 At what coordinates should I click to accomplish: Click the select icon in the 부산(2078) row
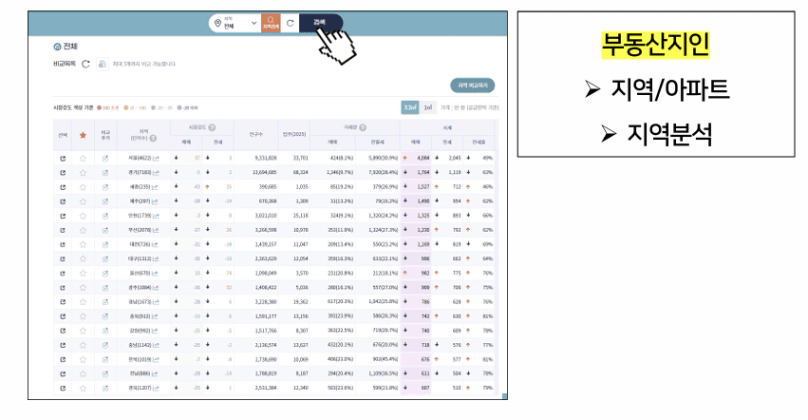point(63,230)
